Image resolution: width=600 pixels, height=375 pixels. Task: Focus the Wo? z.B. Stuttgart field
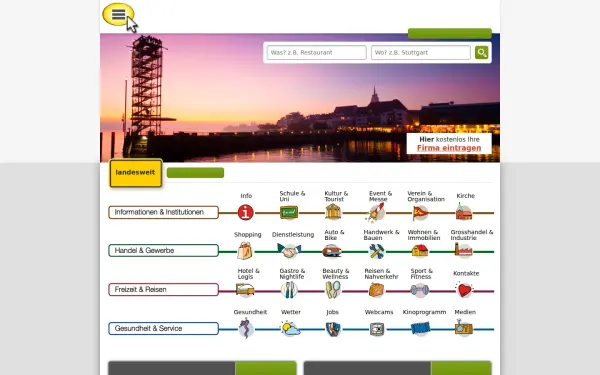[x=421, y=52]
